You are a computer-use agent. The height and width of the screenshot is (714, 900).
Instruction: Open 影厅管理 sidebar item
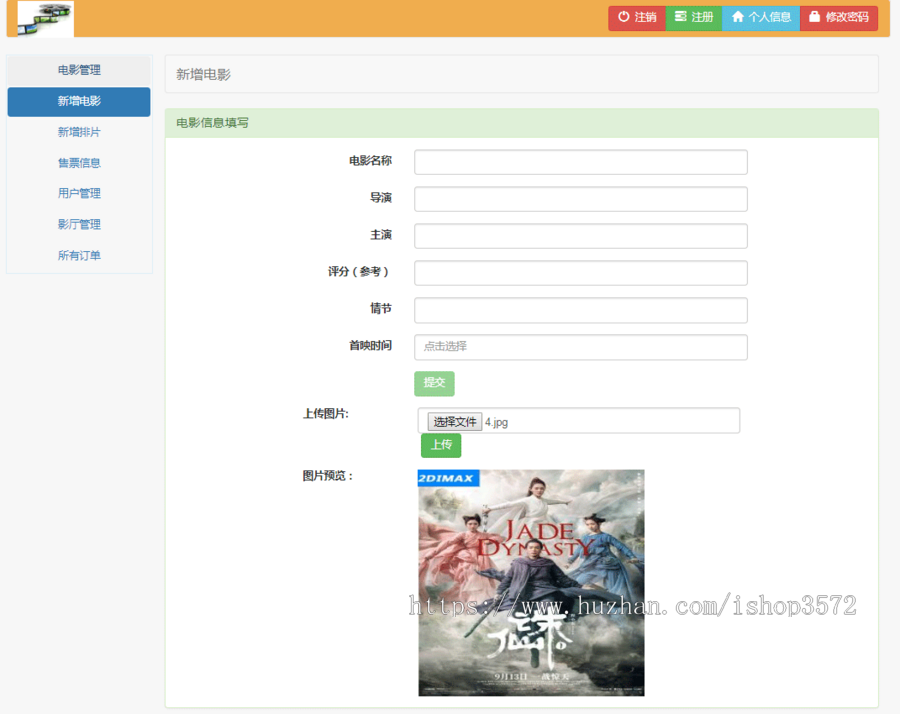(x=79, y=224)
